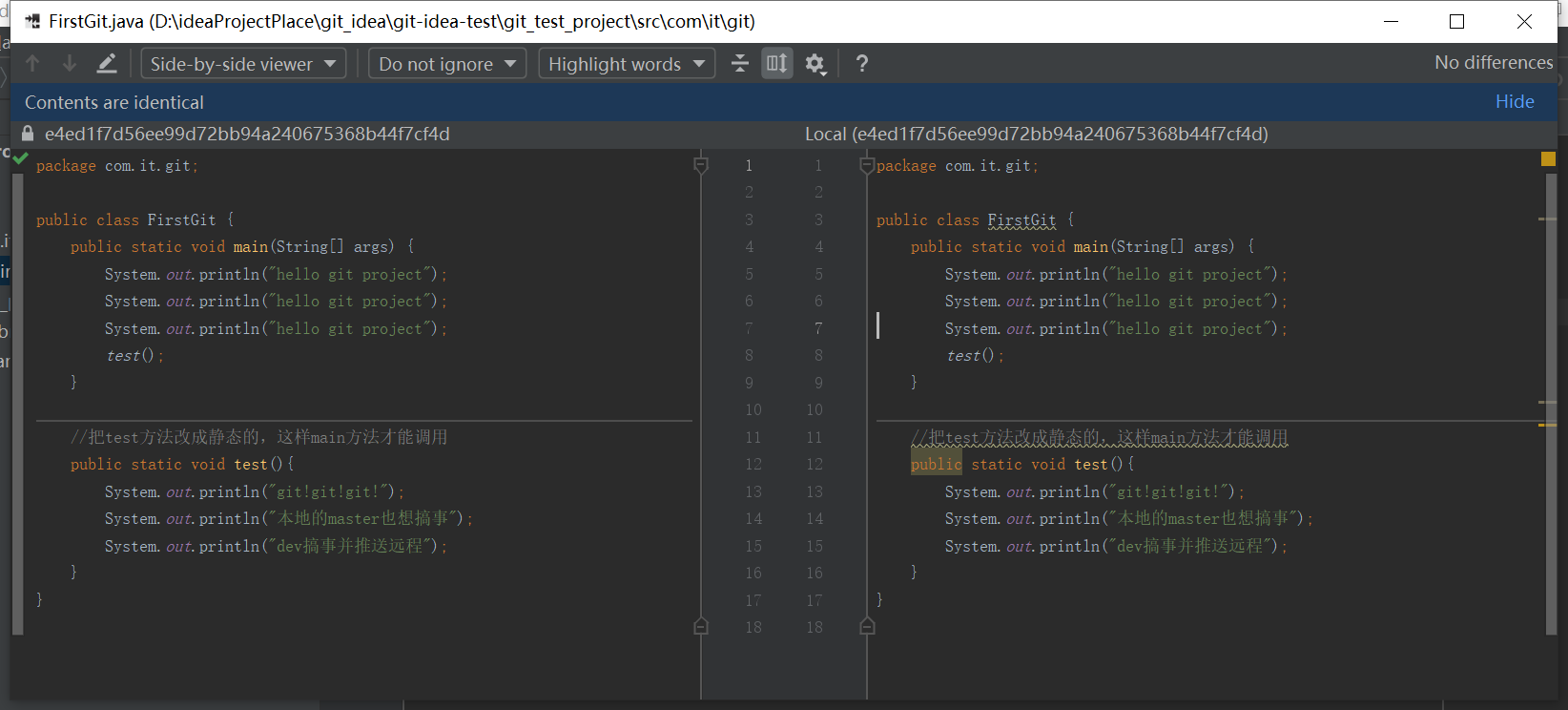Click green checkmark inspection icon in left pane
The height and width of the screenshot is (710, 1568).
(21, 158)
